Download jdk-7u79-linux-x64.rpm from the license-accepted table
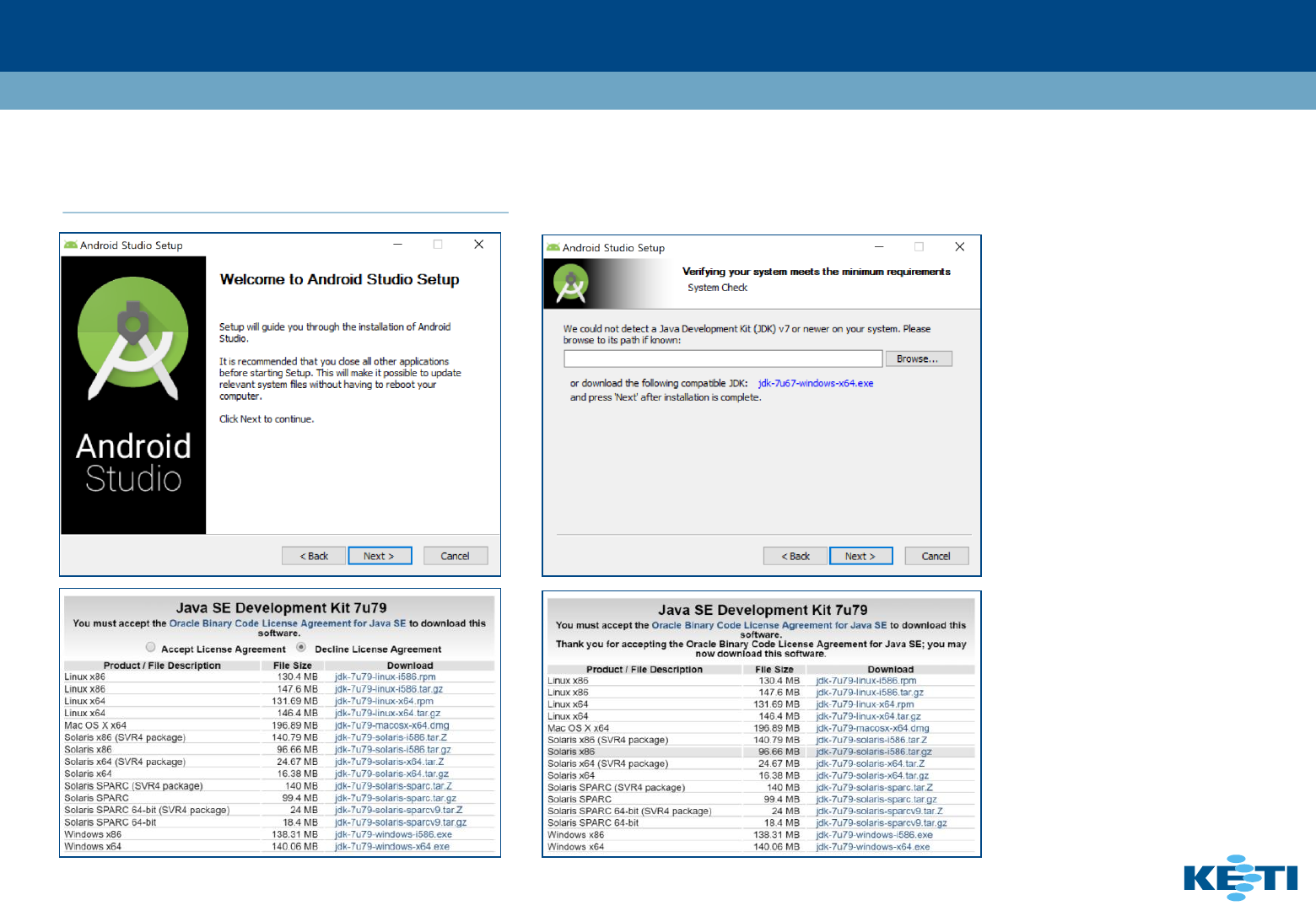Viewport: 1316px width, 911px height. point(865,704)
